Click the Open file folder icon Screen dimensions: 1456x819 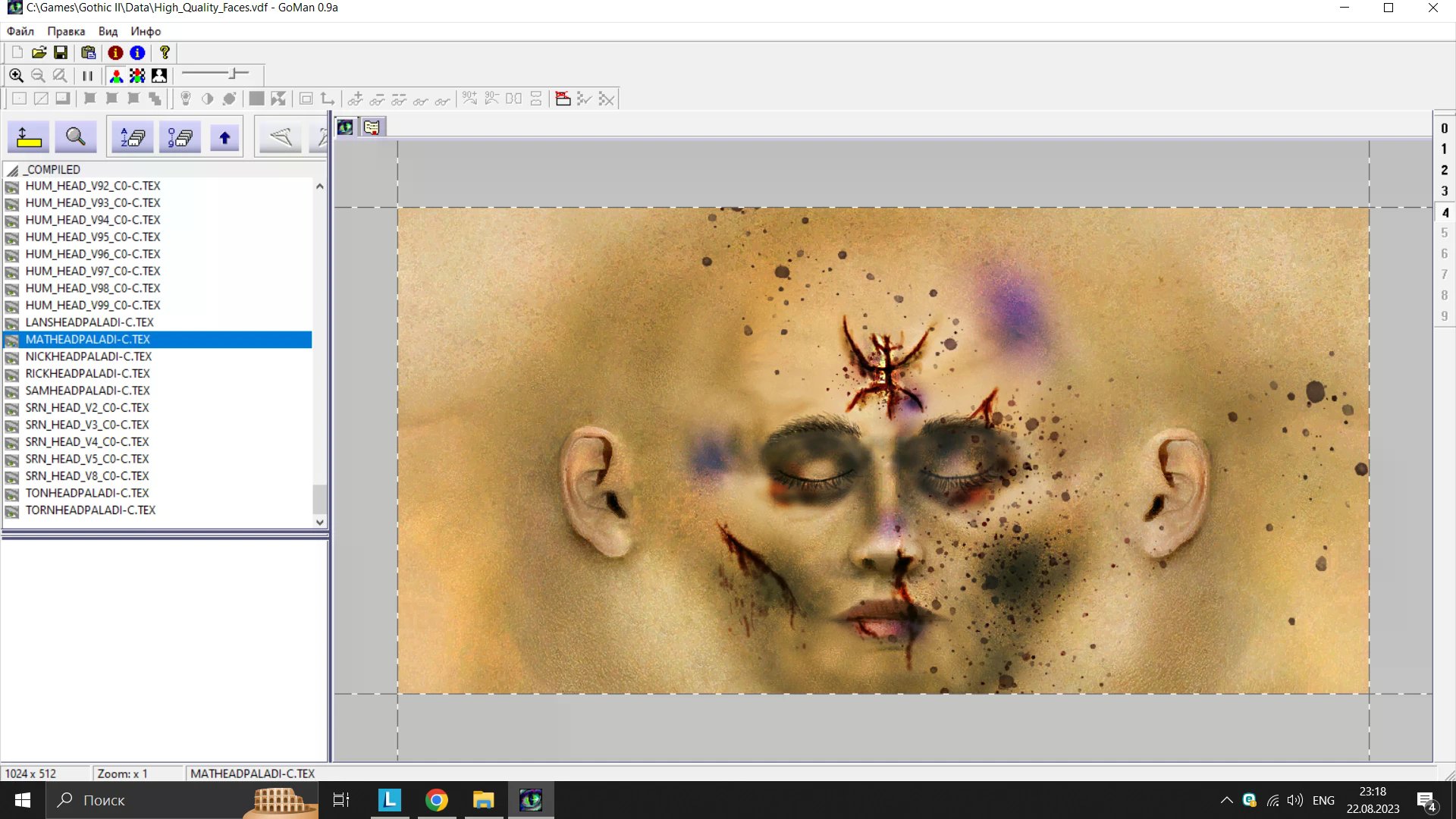[39, 52]
